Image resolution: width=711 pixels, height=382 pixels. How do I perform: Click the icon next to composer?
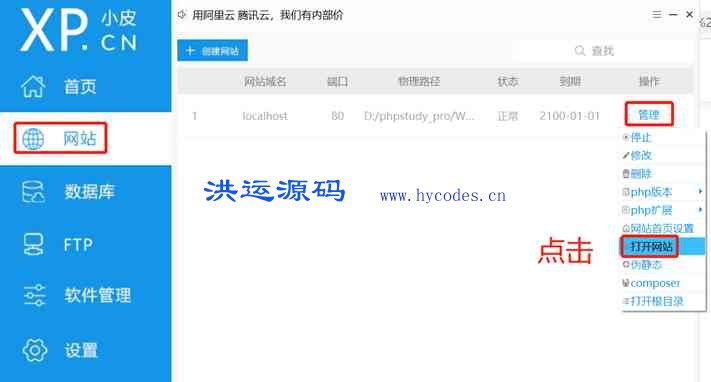point(626,283)
